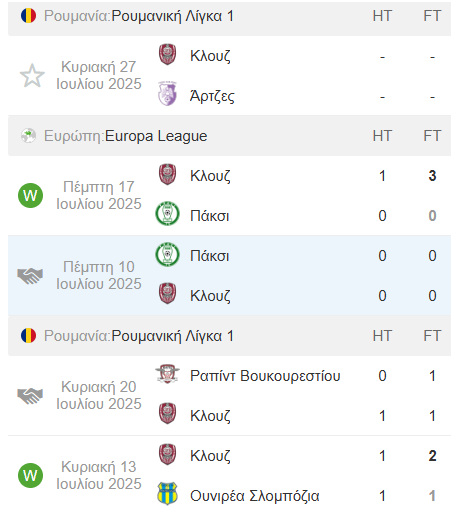Click the Ραπίντ Βουκουρεστίου club crest
The height and width of the screenshot is (517, 453).
click(x=167, y=374)
